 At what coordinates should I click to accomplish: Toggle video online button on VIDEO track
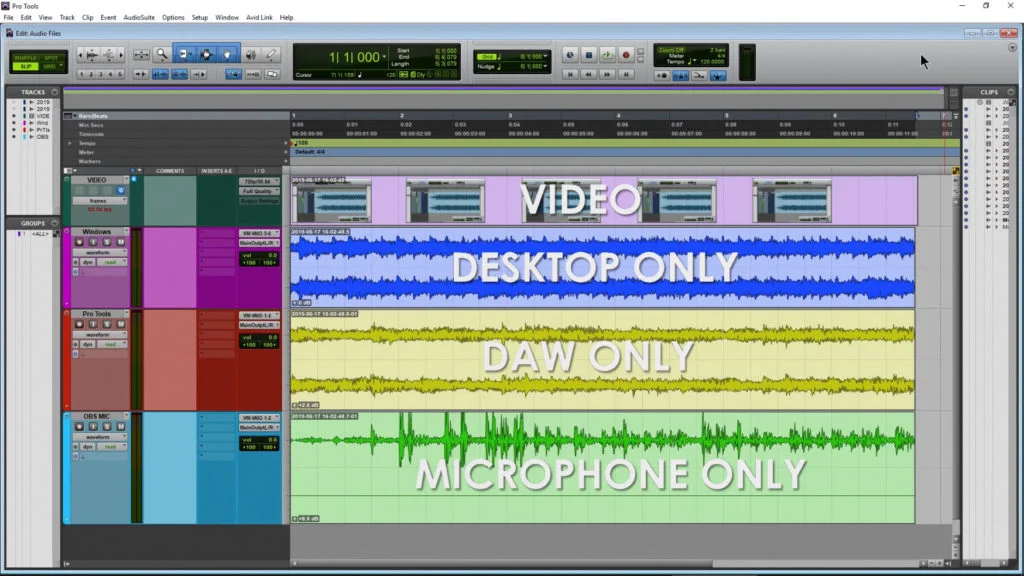(121, 190)
